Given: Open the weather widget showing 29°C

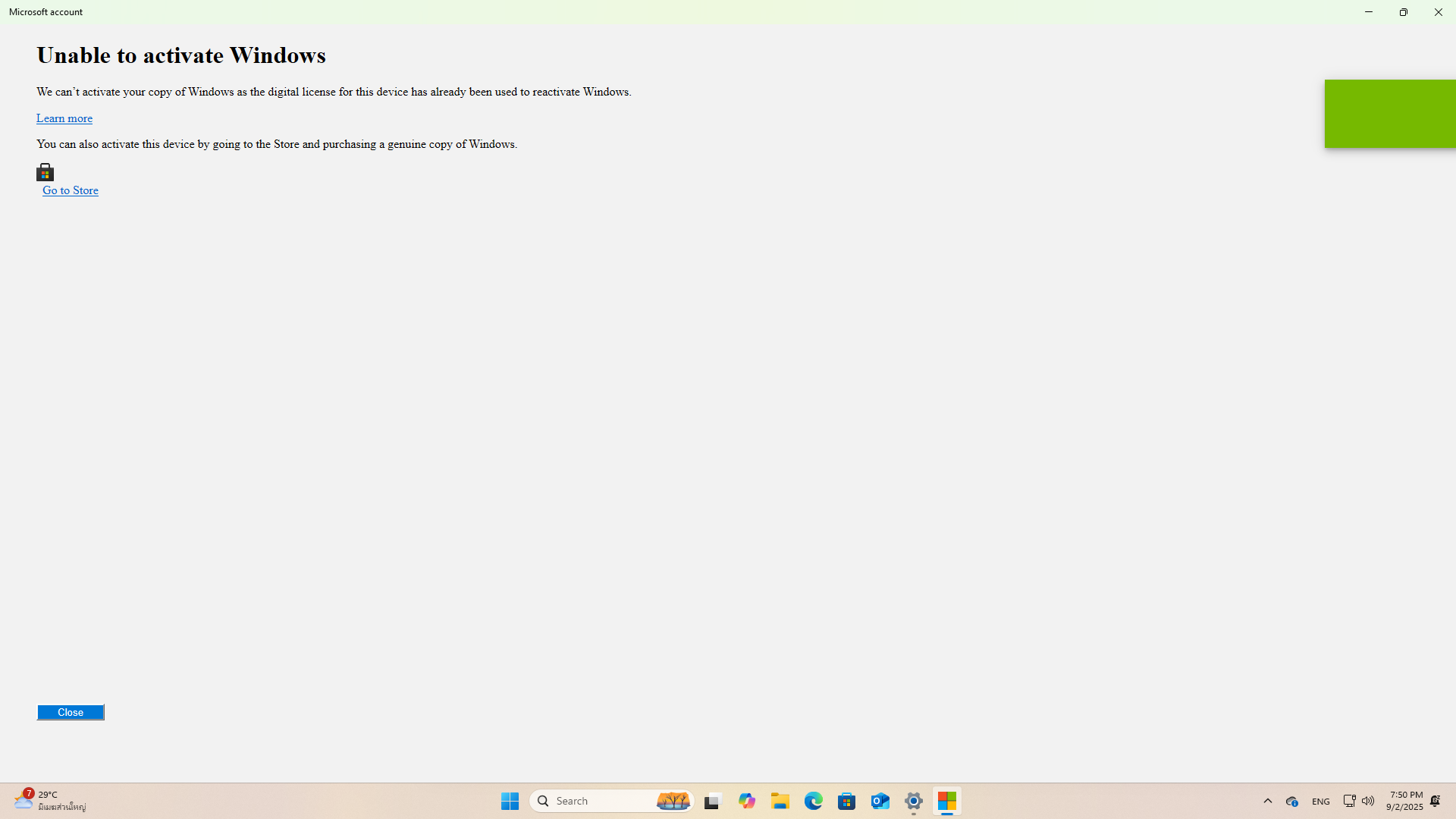Looking at the screenshot, I should click(x=49, y=801).
